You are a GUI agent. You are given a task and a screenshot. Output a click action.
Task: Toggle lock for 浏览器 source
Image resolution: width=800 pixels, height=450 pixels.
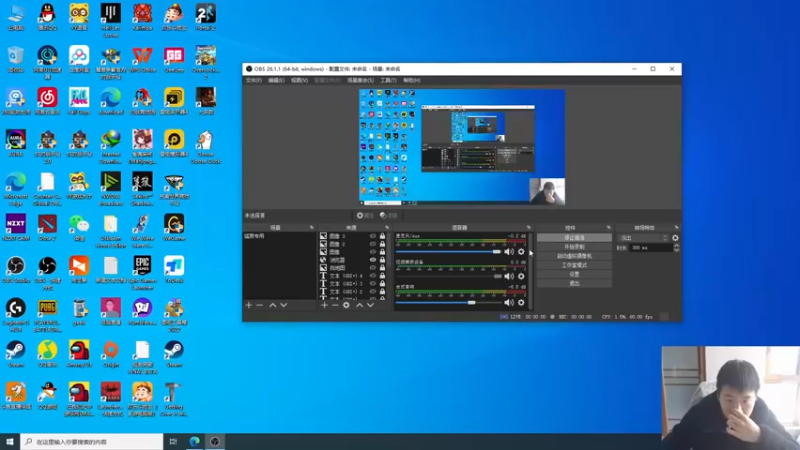pos(382,260)
